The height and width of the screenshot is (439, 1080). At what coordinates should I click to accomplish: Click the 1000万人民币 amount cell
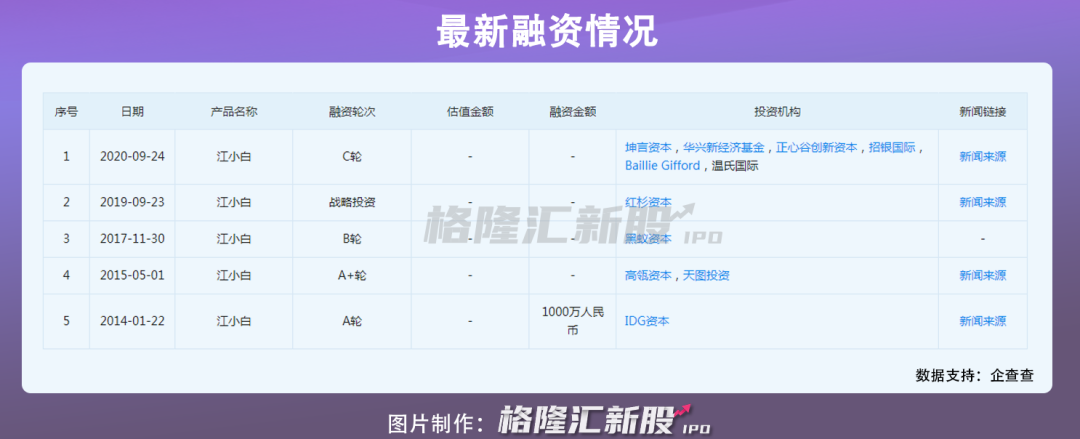pyautogui.click(x=572, y=321)
